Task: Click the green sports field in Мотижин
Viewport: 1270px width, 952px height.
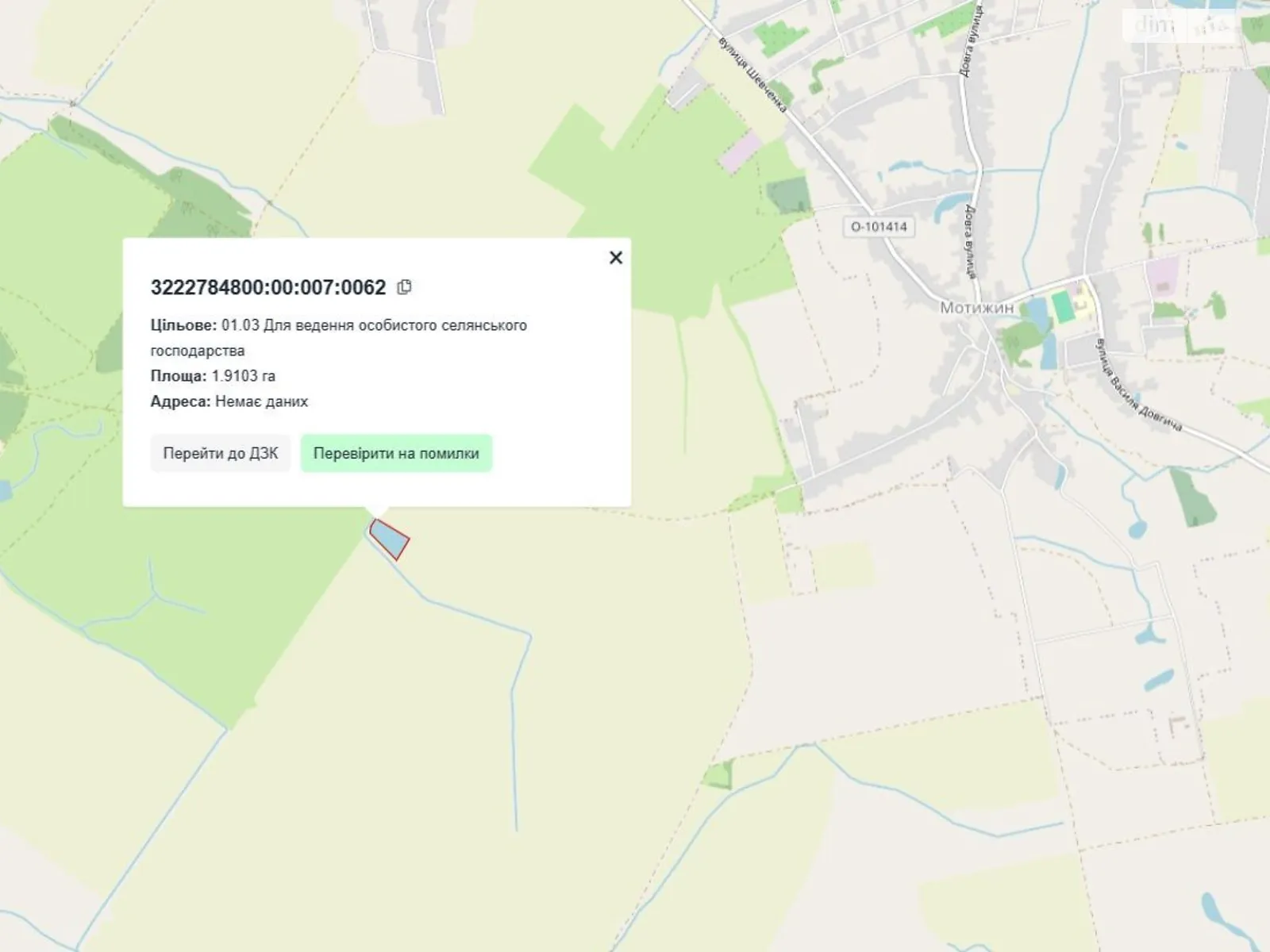Action: click(1061, 308)
